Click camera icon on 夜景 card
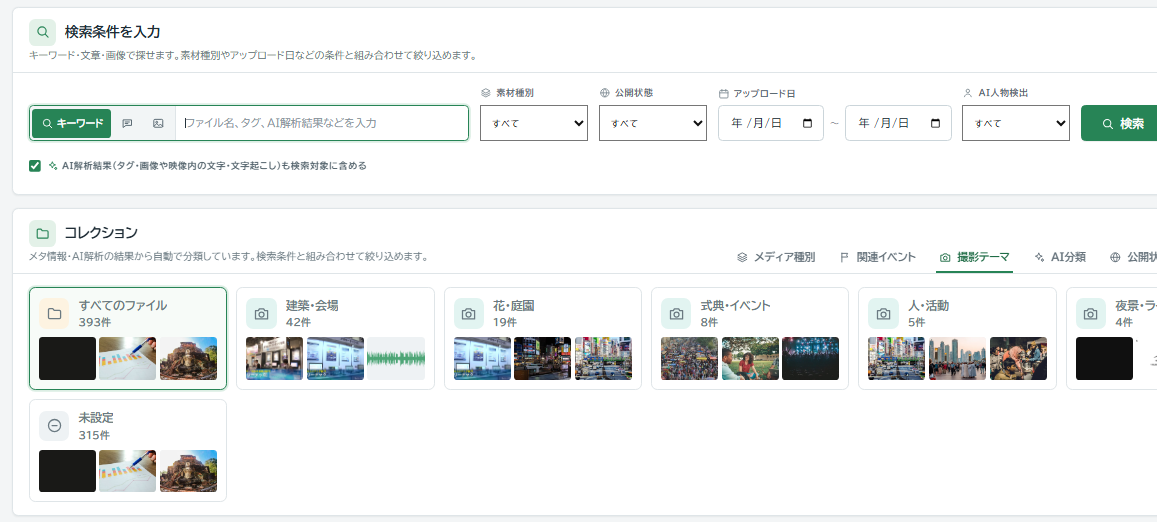Viewport: 1157px width, 522px height. pos(1091,313)
